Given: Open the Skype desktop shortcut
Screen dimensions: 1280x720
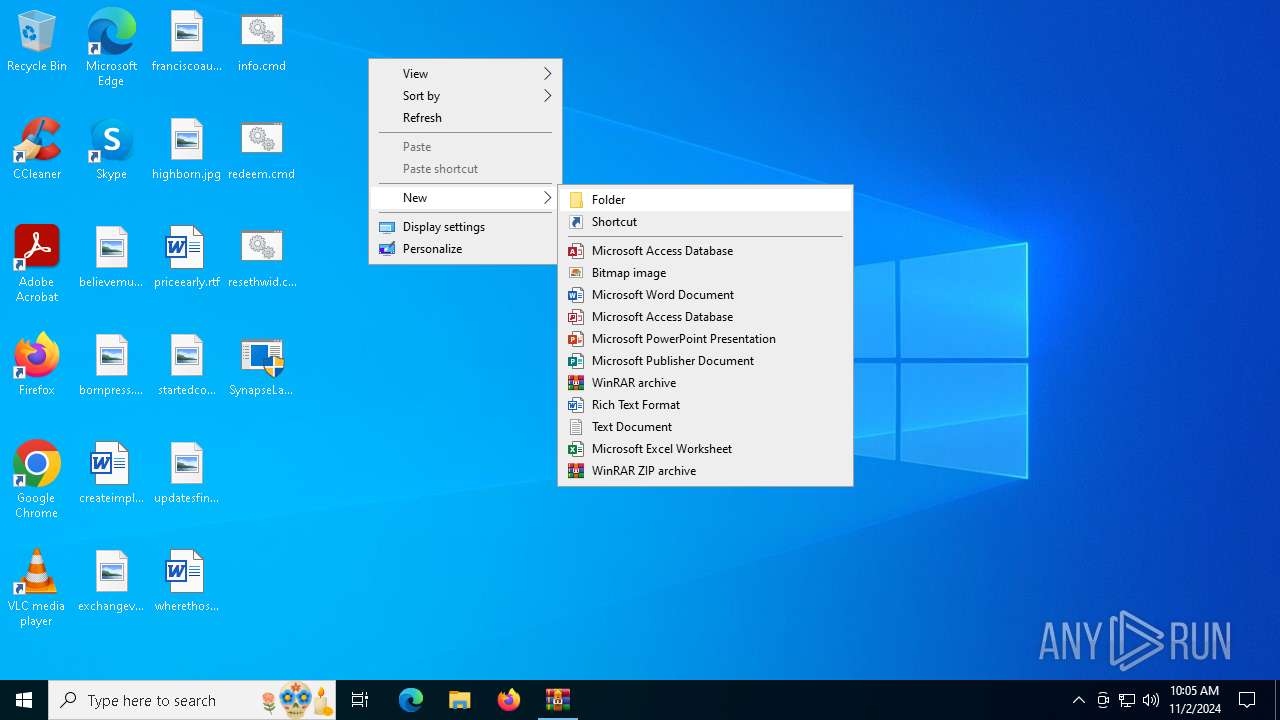Looking at the screenshot, I should tap(111, 150).
